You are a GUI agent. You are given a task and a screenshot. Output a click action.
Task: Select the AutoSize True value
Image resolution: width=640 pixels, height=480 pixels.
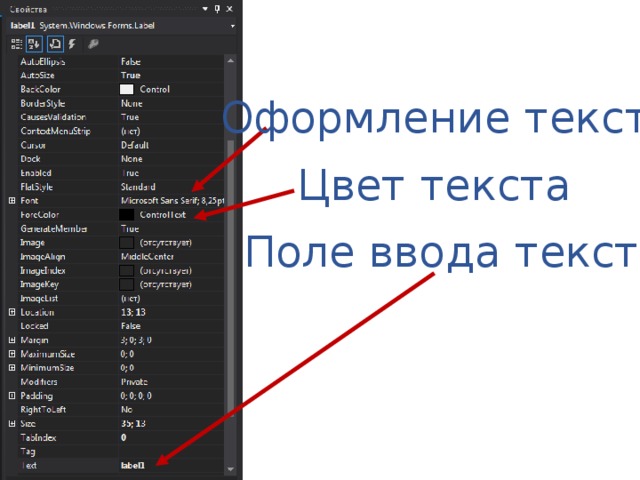click(x=131, y=76)
